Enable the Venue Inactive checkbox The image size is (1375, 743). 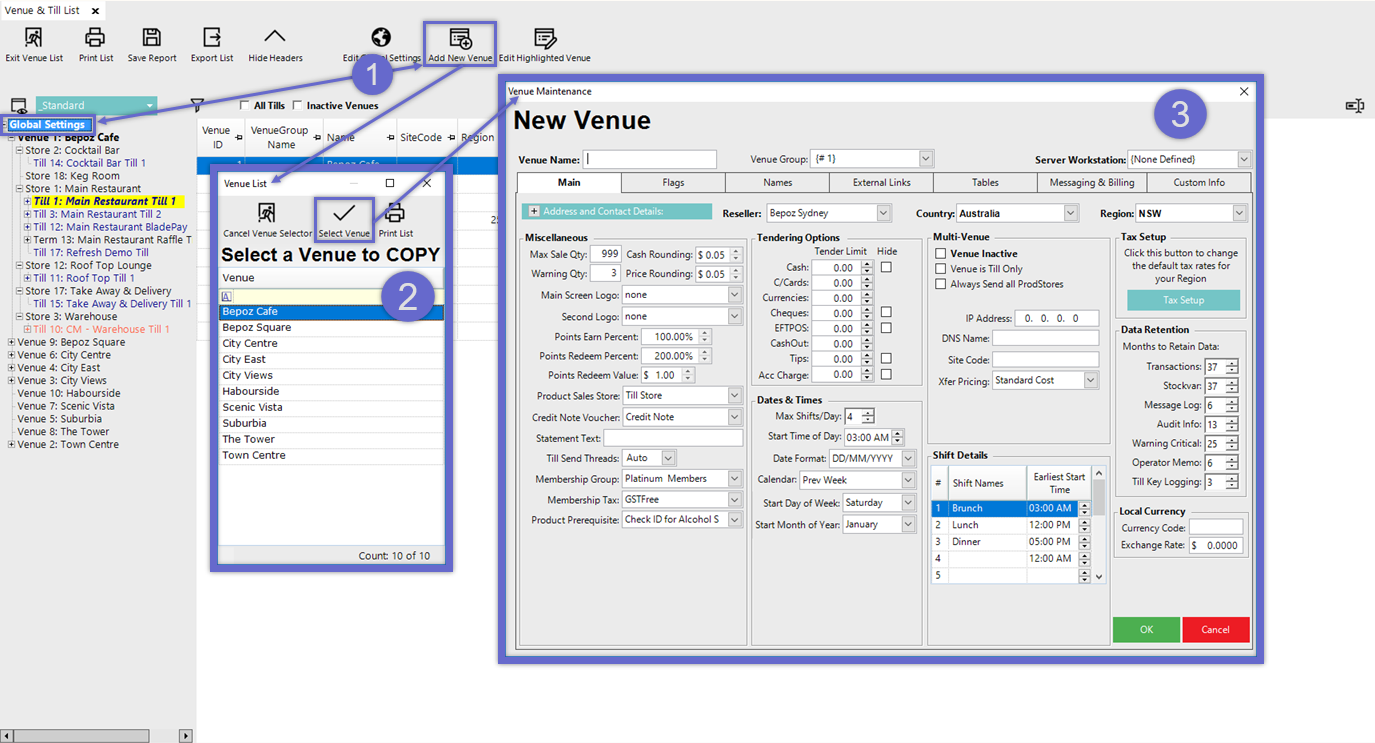(x=940, y=254)
